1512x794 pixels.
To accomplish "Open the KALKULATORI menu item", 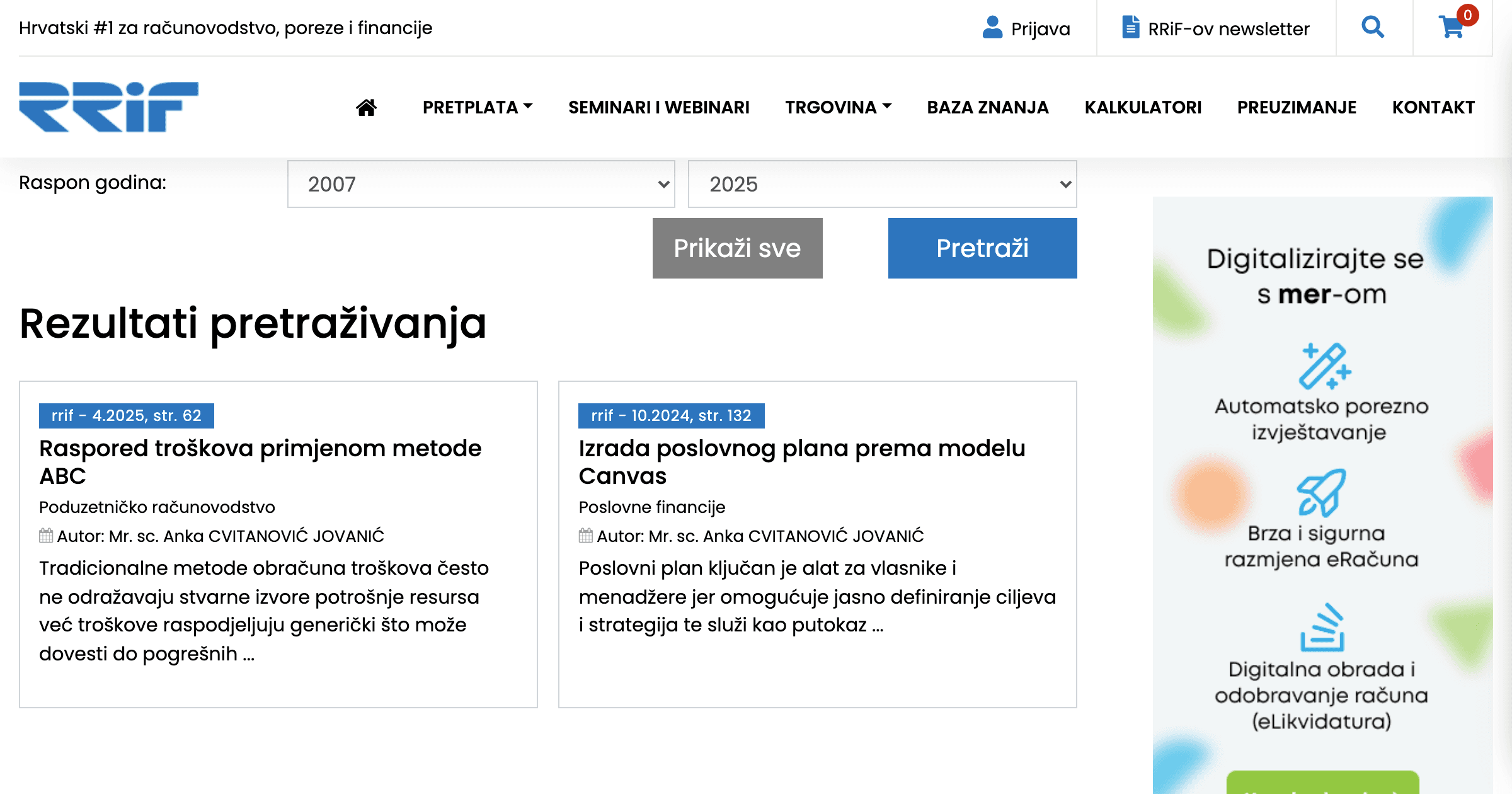I will pyautogui.click(x=1143, y=108).
